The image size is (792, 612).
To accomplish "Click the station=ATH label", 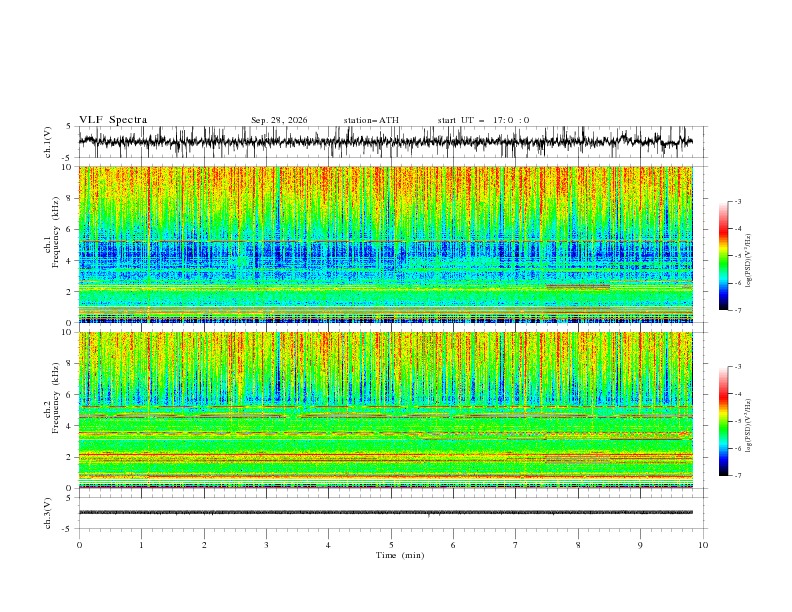I will click(371, 120).
